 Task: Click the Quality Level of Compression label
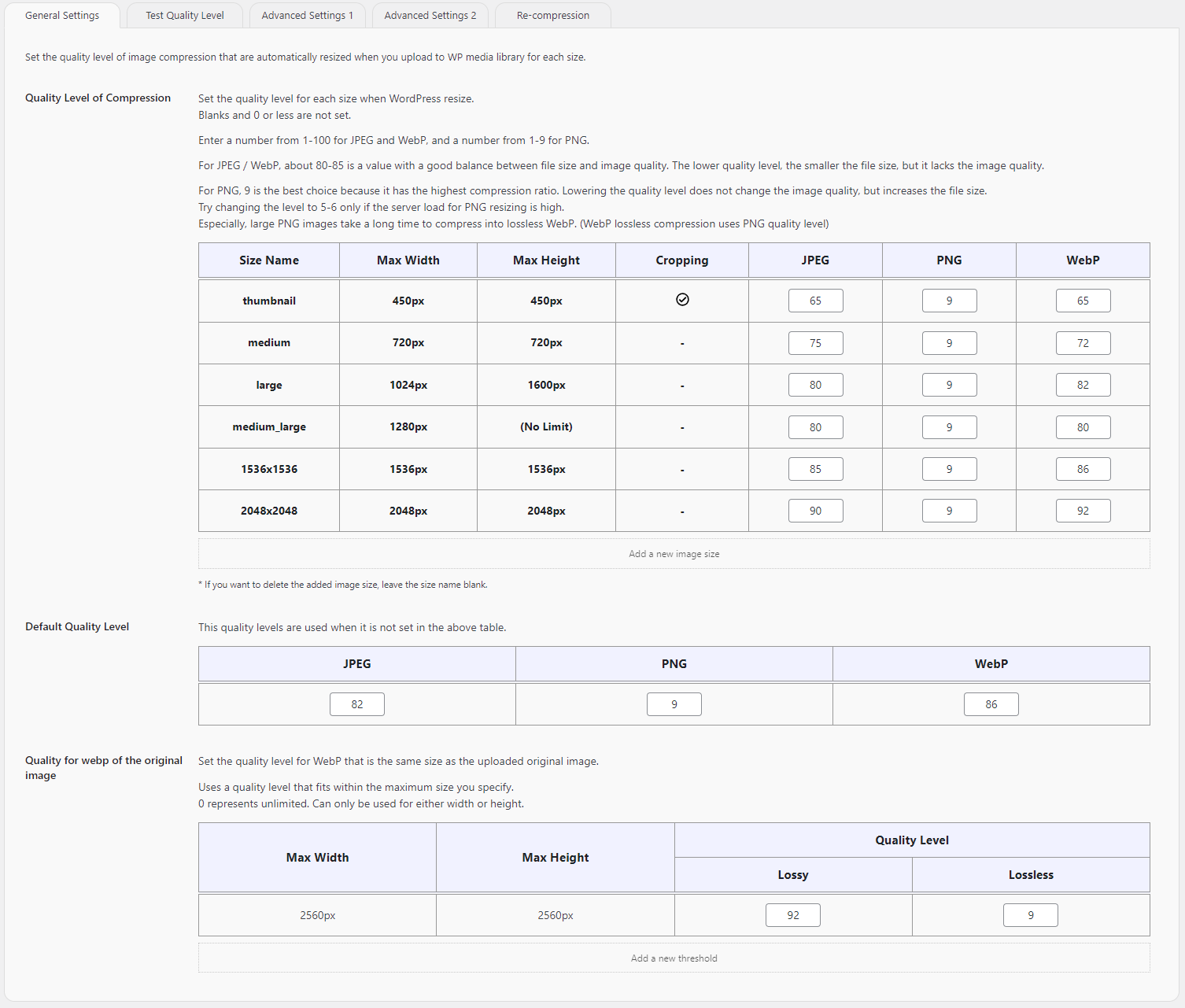tap(98, 98)
